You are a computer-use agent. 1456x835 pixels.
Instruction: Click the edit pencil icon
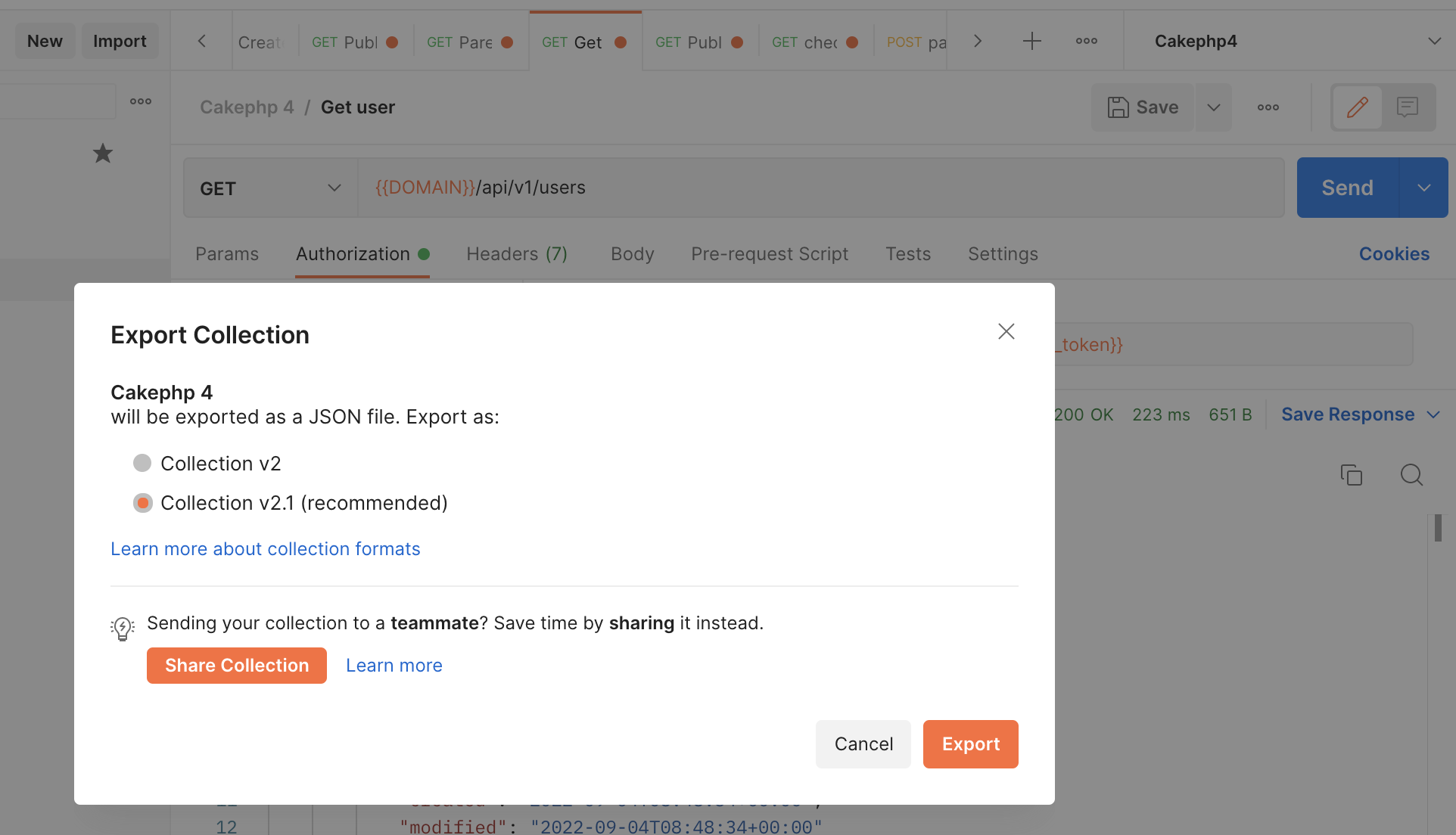tap(1357, 106)
